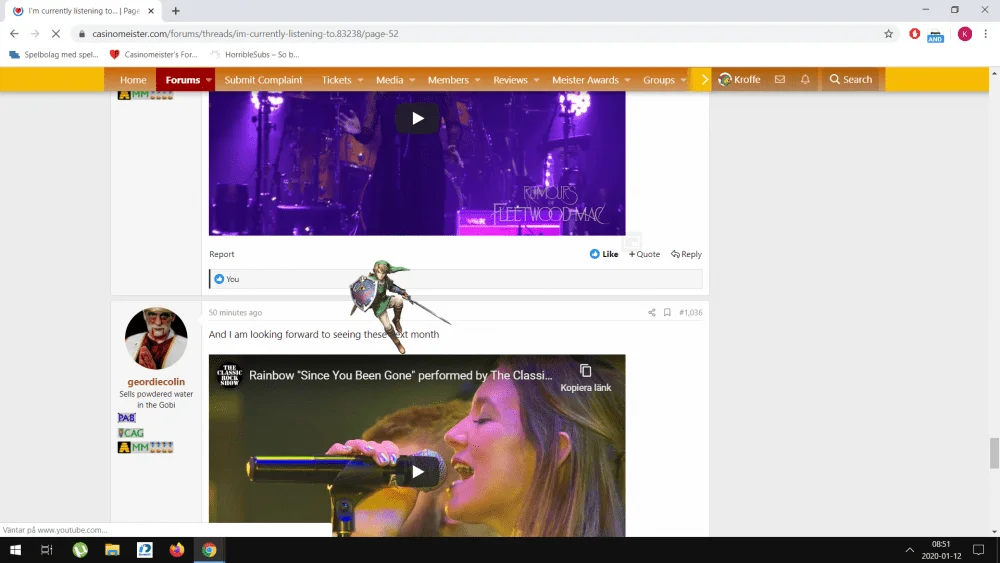Expand the Media dropdown arrow
Viewport: 1000px width, 563px height.
(x=412, y=80)
